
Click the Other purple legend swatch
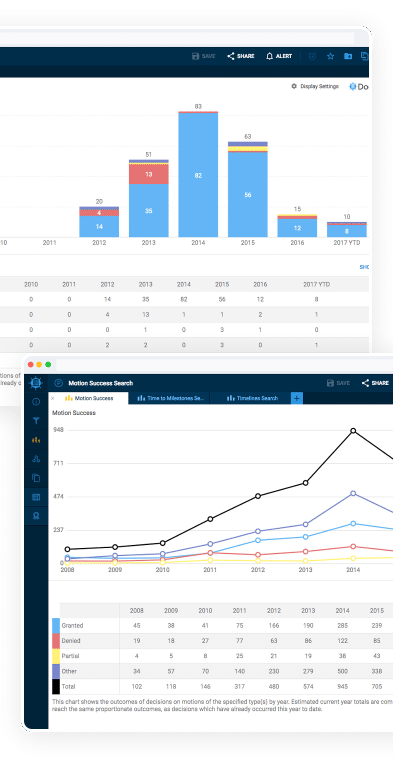click(56, 671)
